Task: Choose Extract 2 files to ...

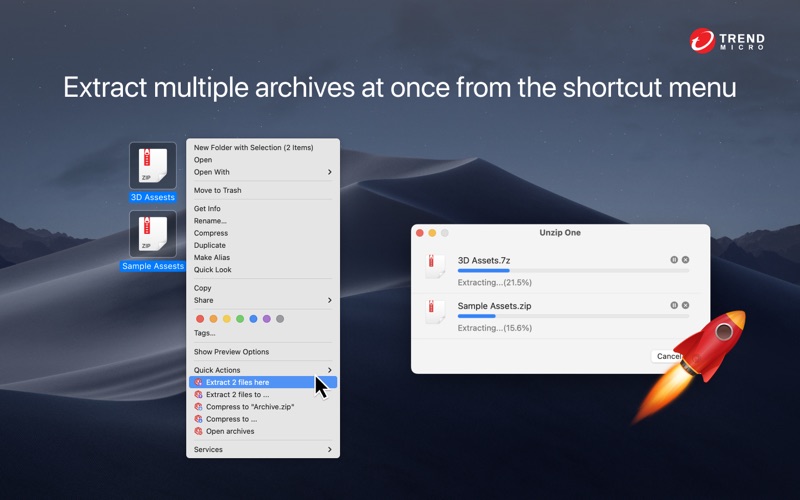Action: tap(263, 394)
